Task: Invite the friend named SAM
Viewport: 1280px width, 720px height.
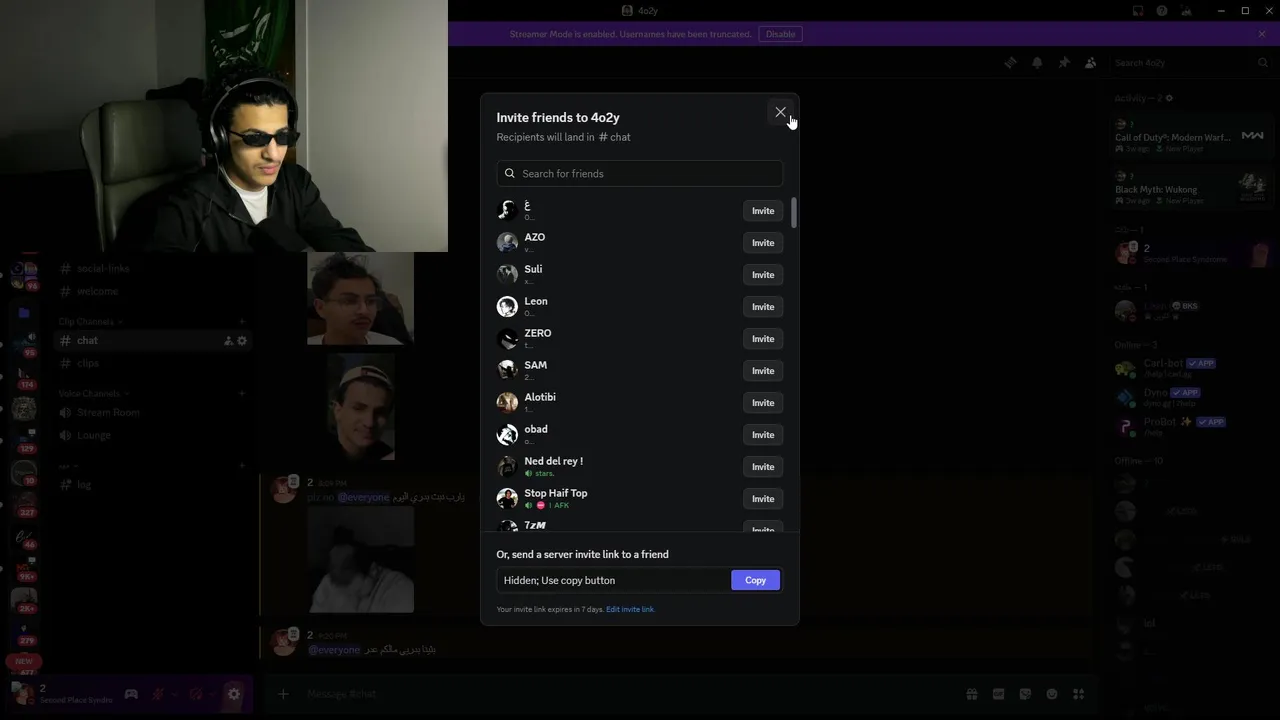Action: tap(763, 371)
